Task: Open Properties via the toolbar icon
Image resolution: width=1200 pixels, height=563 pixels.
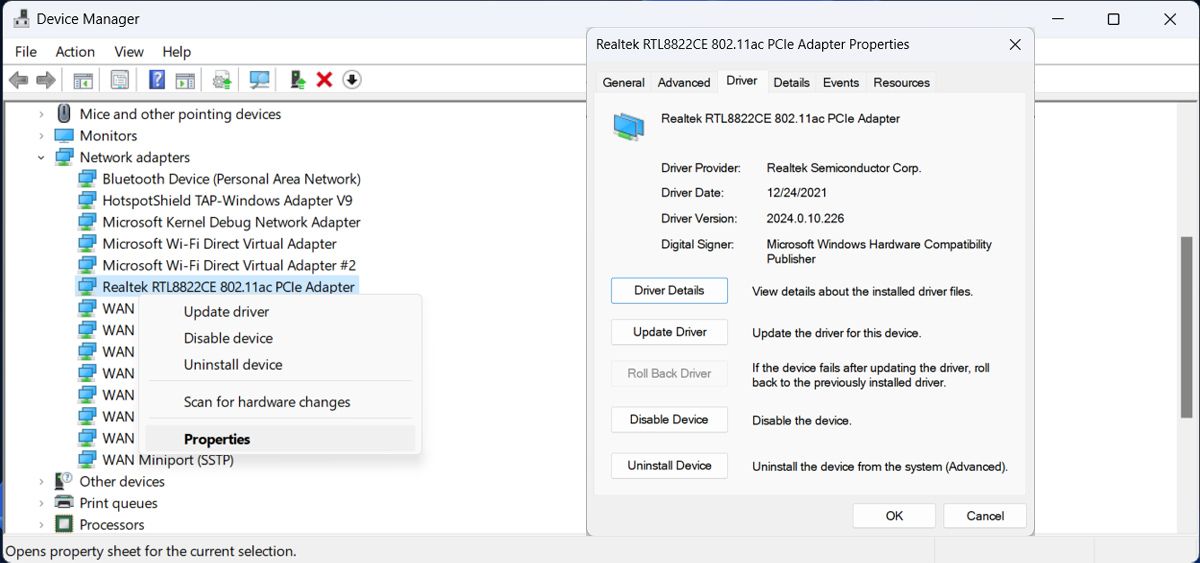Action: [120, 80]
